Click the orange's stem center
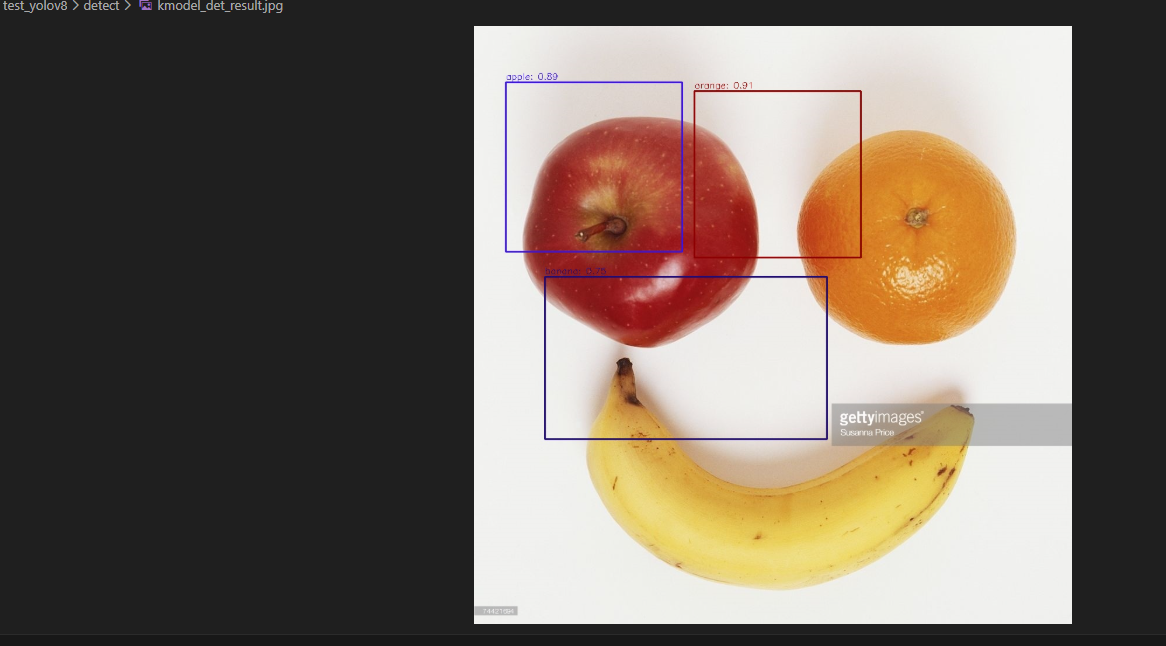 click(916, 217)
